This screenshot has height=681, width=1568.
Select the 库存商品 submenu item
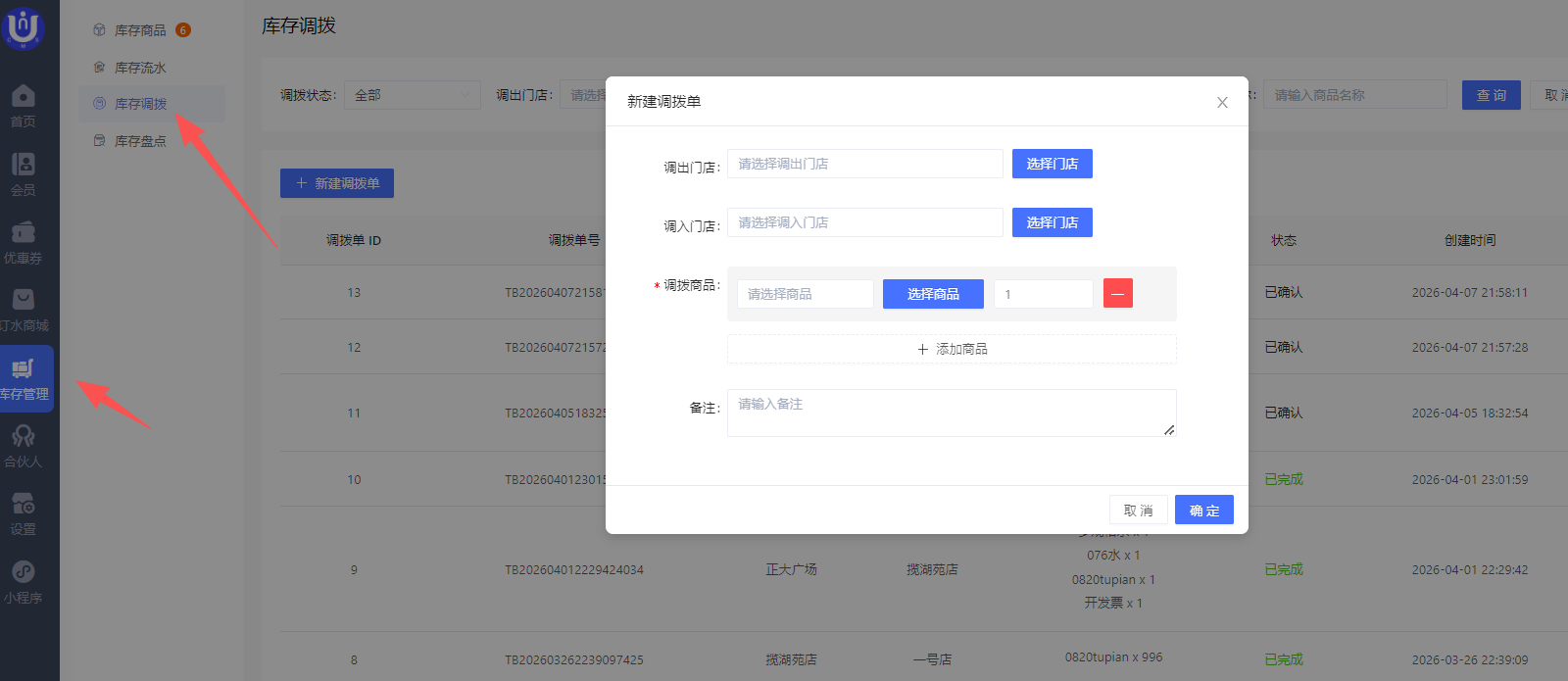(x=140, y=30)
